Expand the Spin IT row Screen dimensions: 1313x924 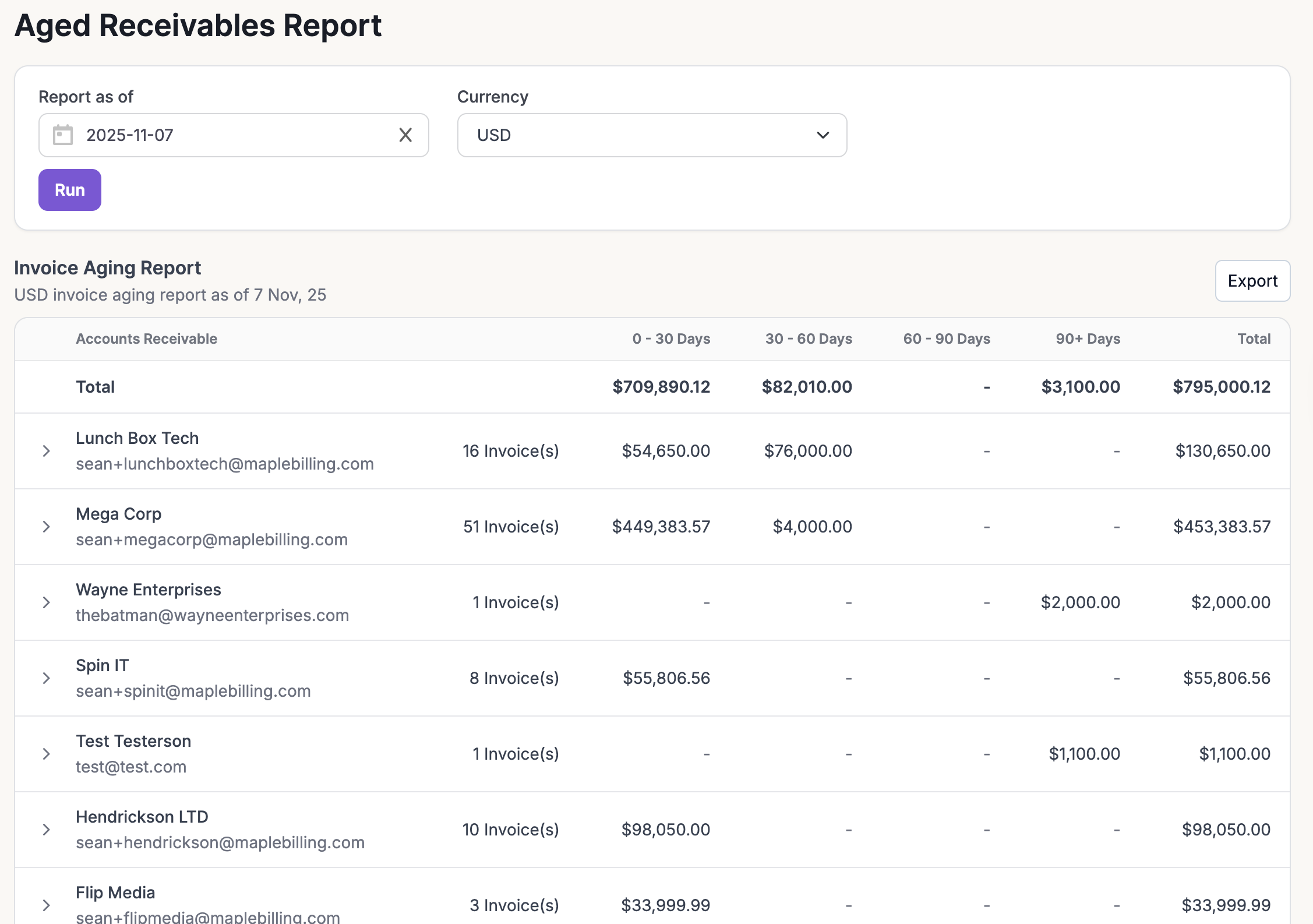tap(47, 678)
